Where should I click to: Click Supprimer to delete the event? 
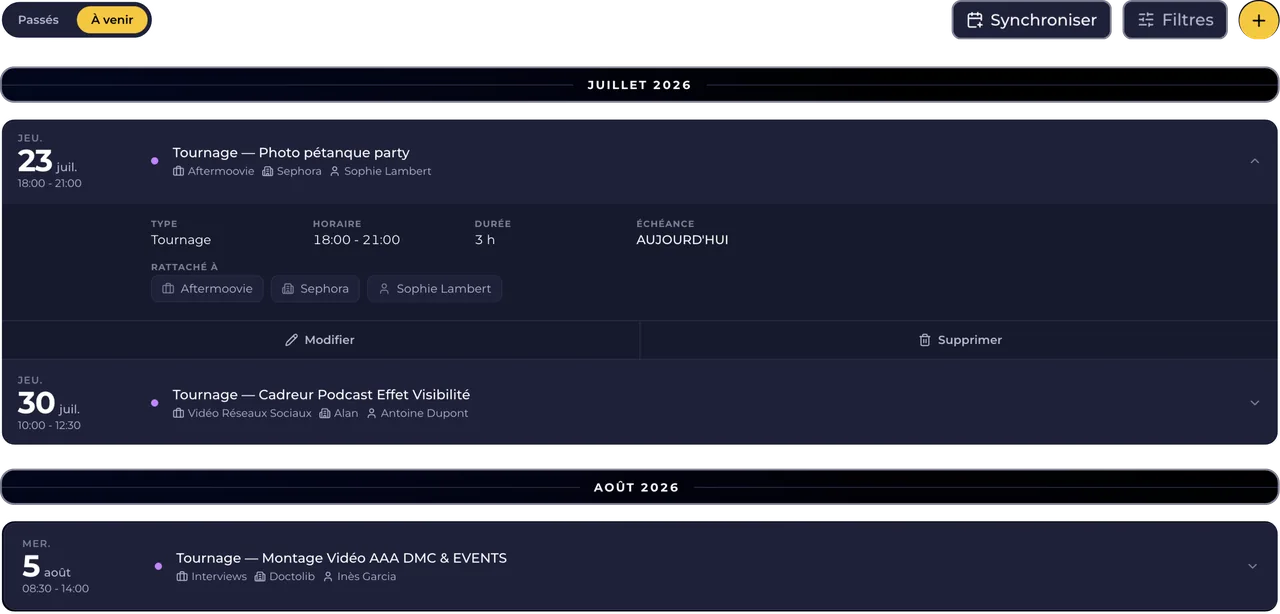960,340
